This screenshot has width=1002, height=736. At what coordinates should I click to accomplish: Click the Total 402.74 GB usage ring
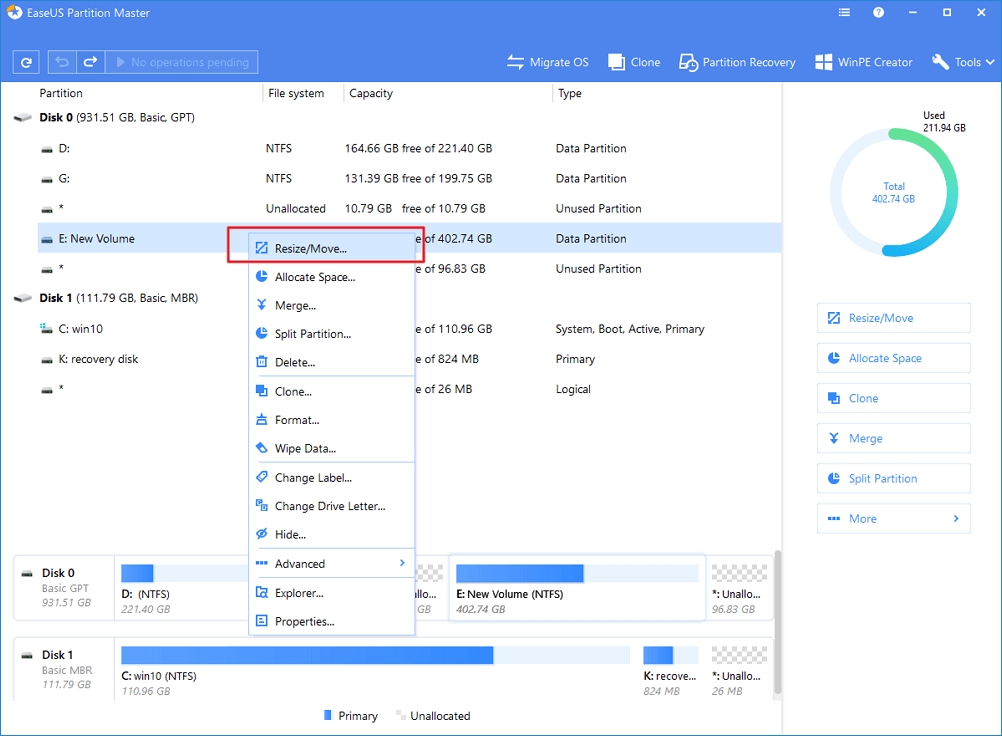point(893,192)
